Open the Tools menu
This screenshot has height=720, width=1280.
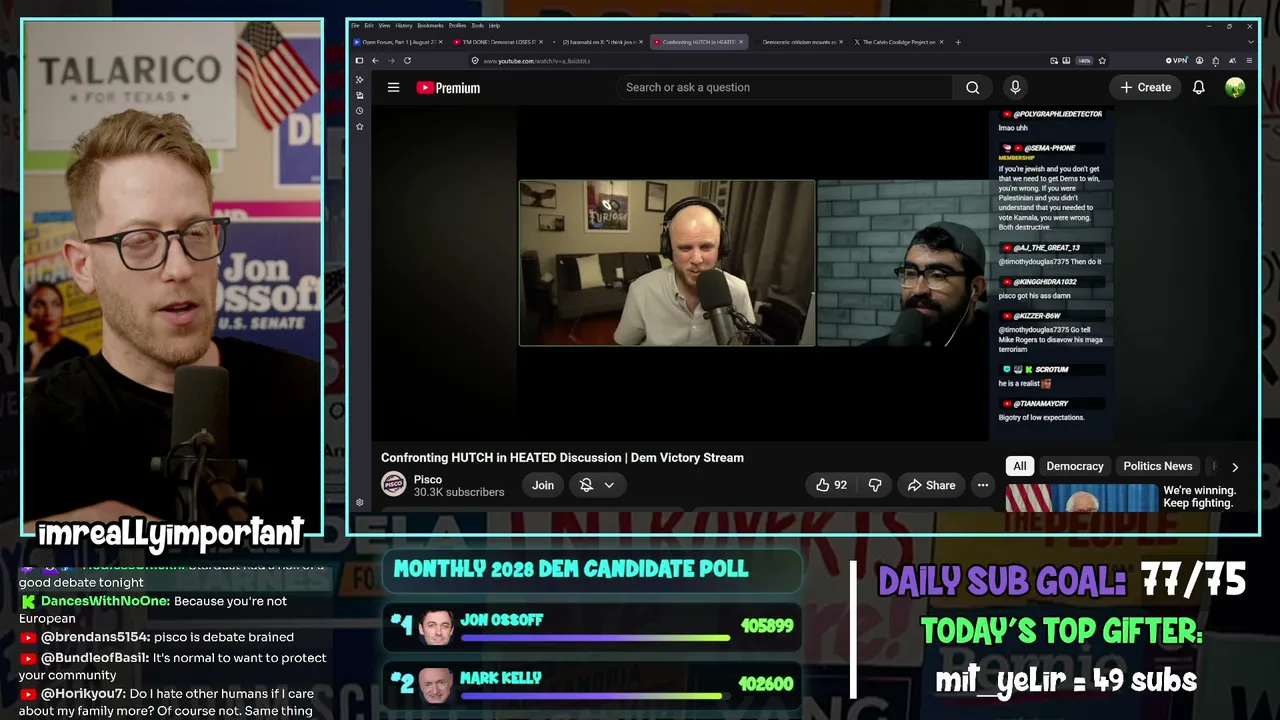[478, 25]
